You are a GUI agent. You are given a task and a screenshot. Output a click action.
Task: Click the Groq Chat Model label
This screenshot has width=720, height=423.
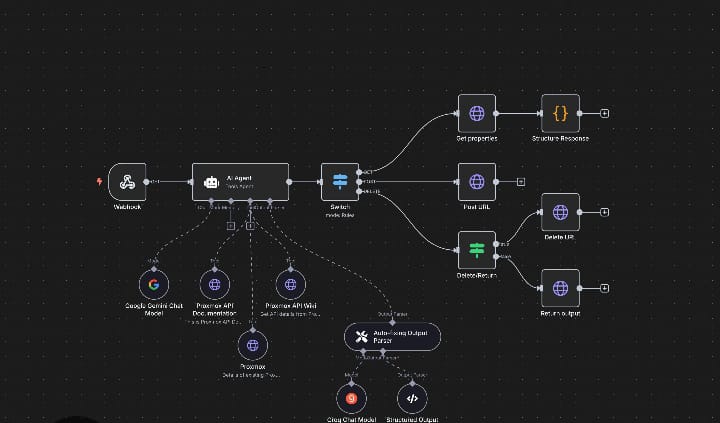click(351, 419)
